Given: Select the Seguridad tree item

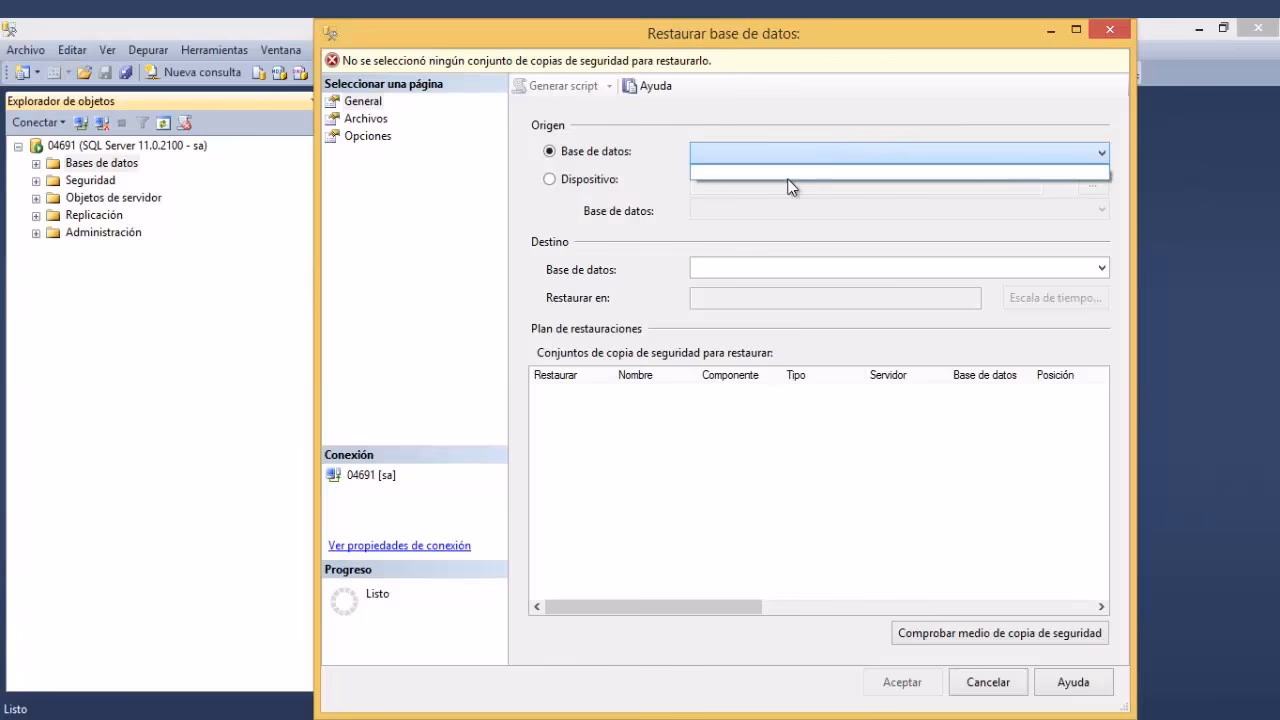Looking at the screenshot, I should (x=90, y=180).
